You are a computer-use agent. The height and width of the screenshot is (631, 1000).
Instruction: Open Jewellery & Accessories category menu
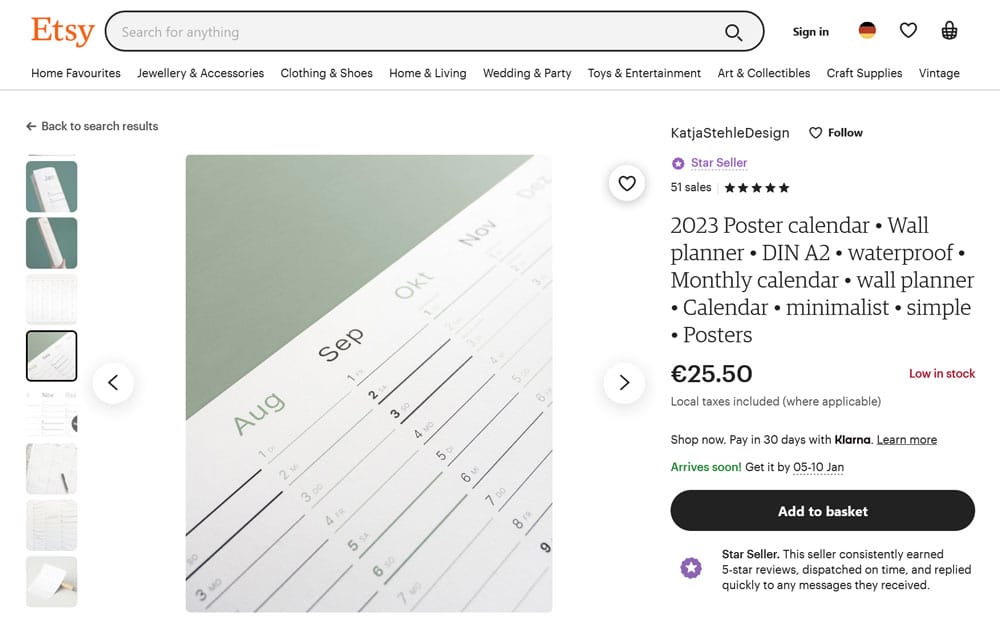click(x=200, y=73)
